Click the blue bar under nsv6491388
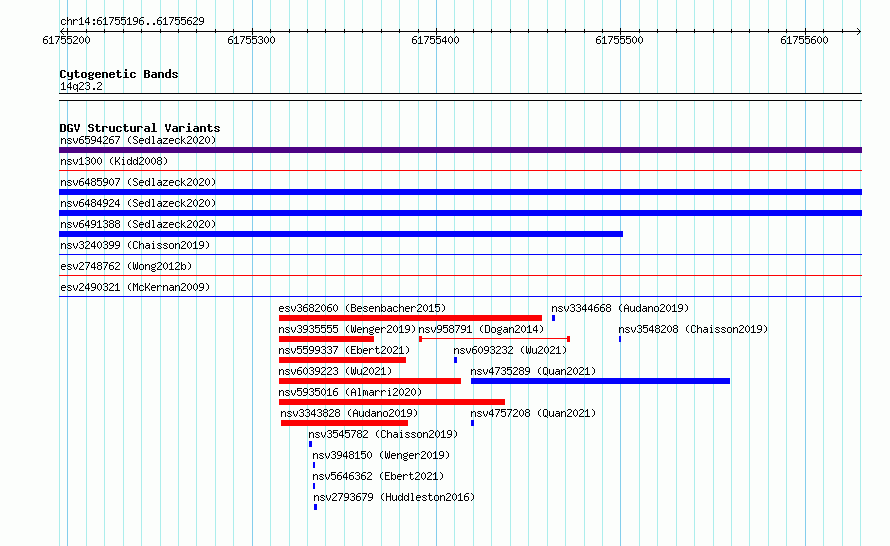This screenshot has height=546, width=890. tap(341, 234)
